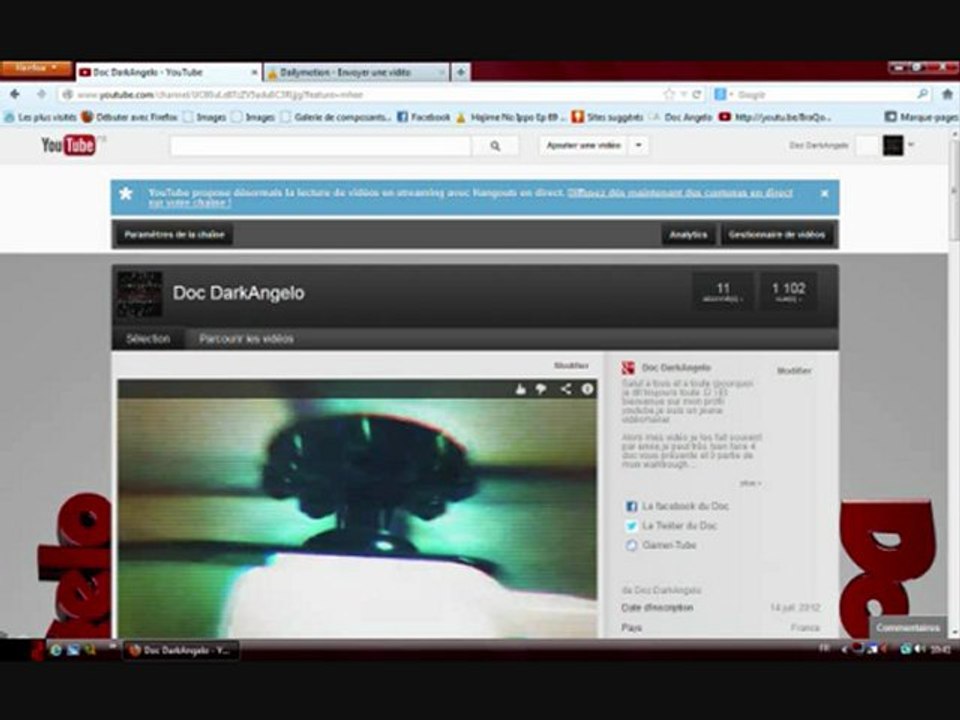Click the Windows Start orb
Screen dimensions: 960x720
[36, 650]
